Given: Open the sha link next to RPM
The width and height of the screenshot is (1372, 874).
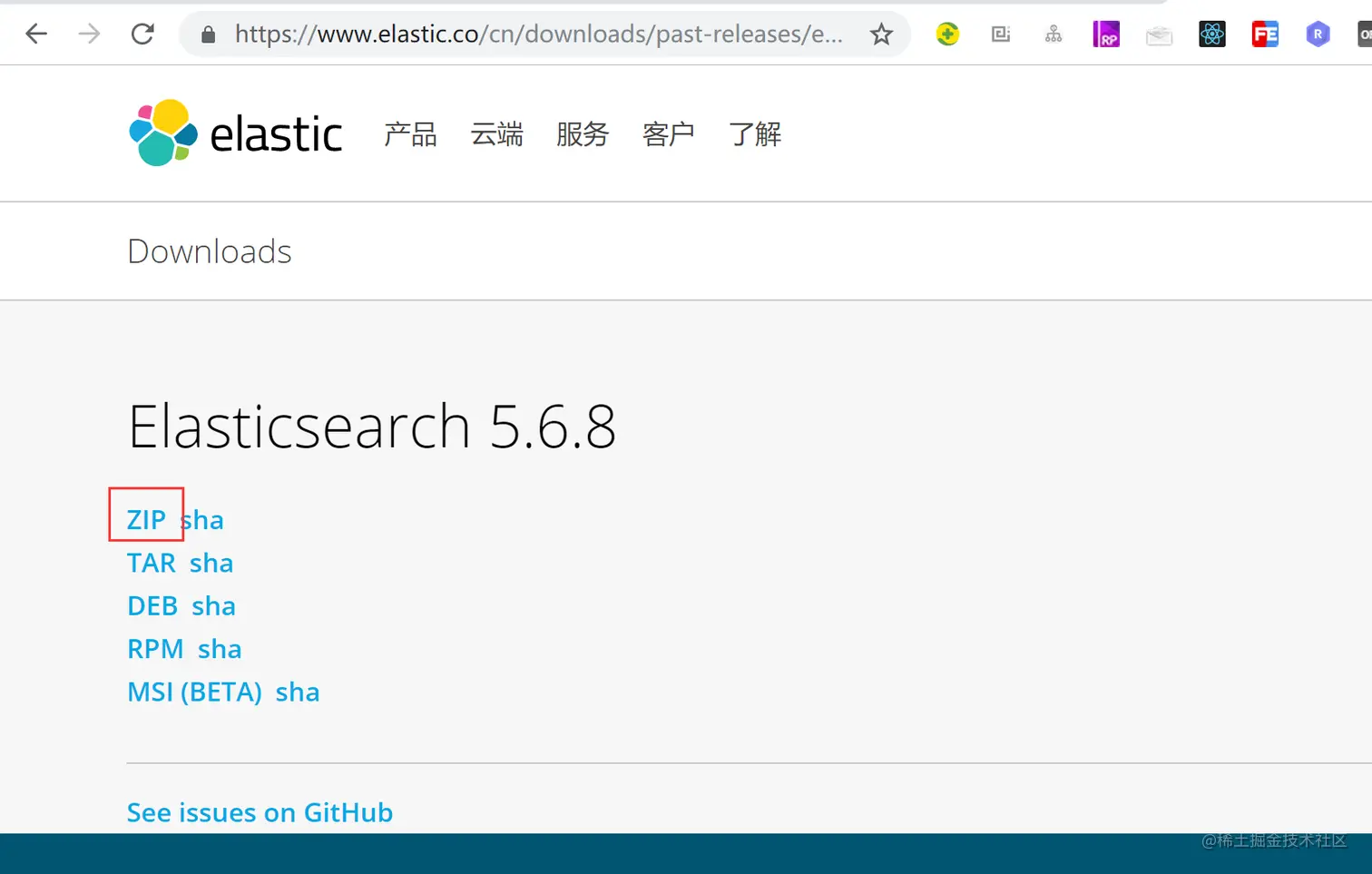Looking at the screenshot, I should point(220,649).
